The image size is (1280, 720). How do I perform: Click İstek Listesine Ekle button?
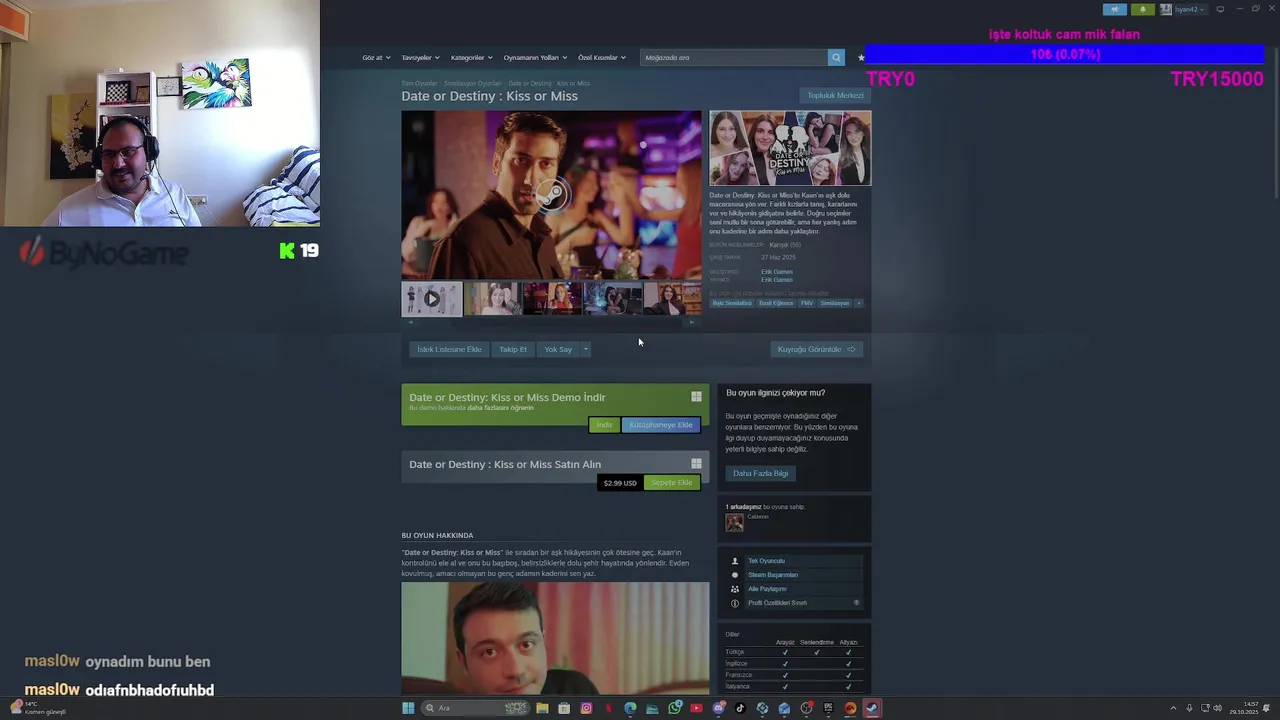[x=449, y=349]
